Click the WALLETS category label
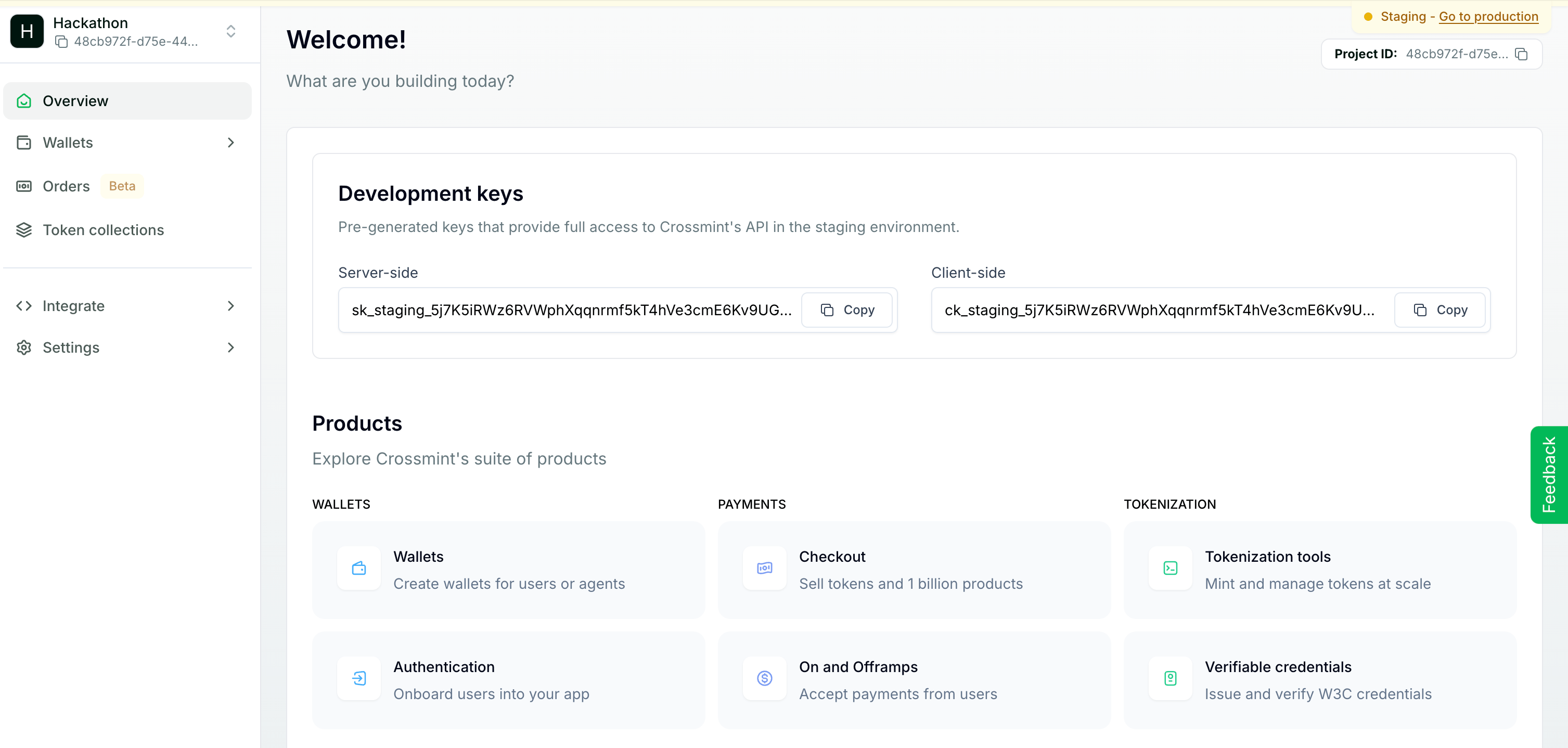Viewport: 1568px width, 748px height. [x=341, y=505]
